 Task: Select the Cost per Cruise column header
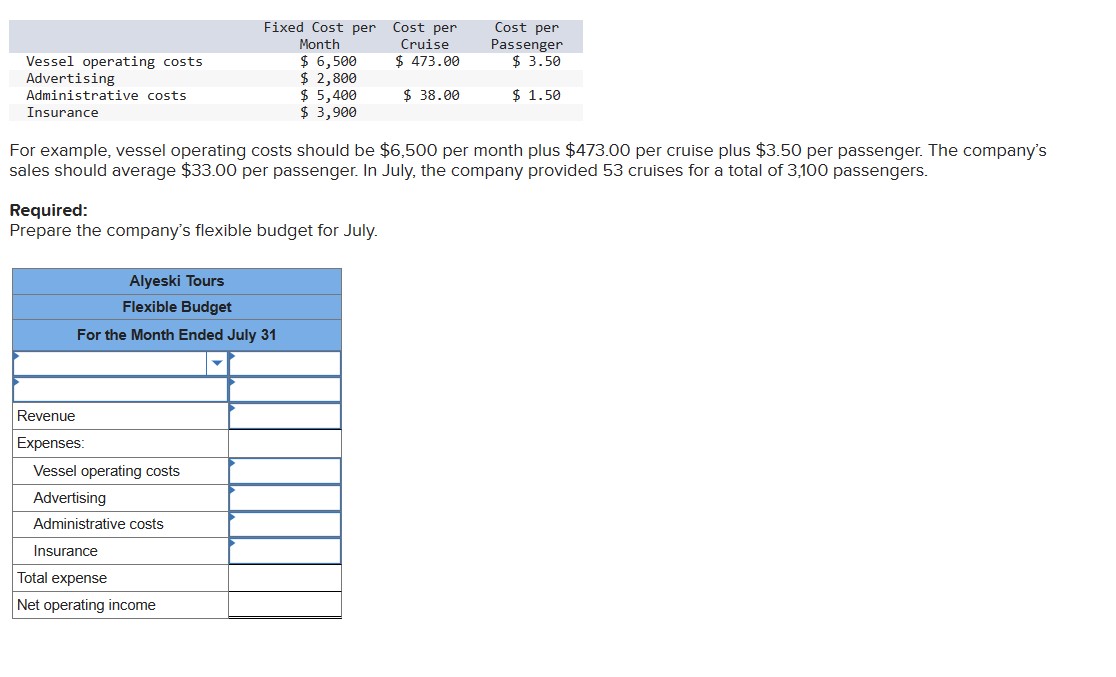(425, 35)
